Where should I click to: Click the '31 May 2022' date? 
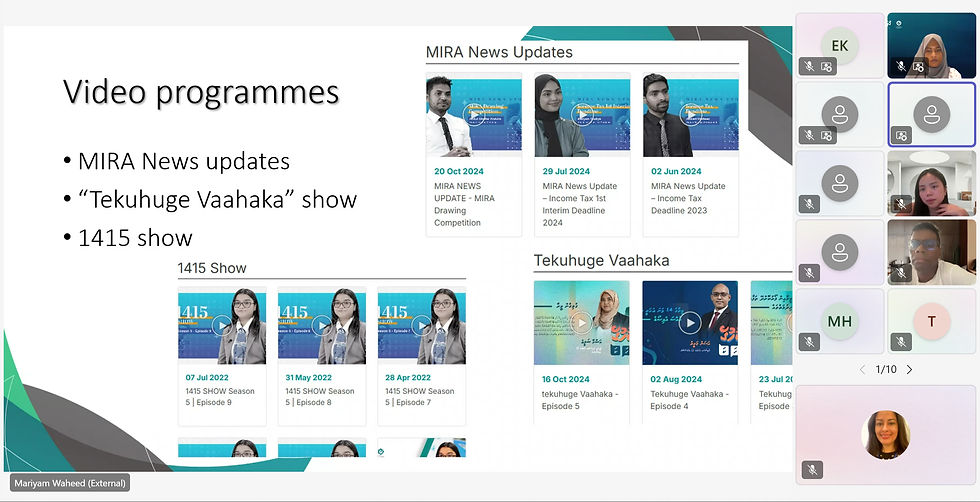[x=308, y=378]
